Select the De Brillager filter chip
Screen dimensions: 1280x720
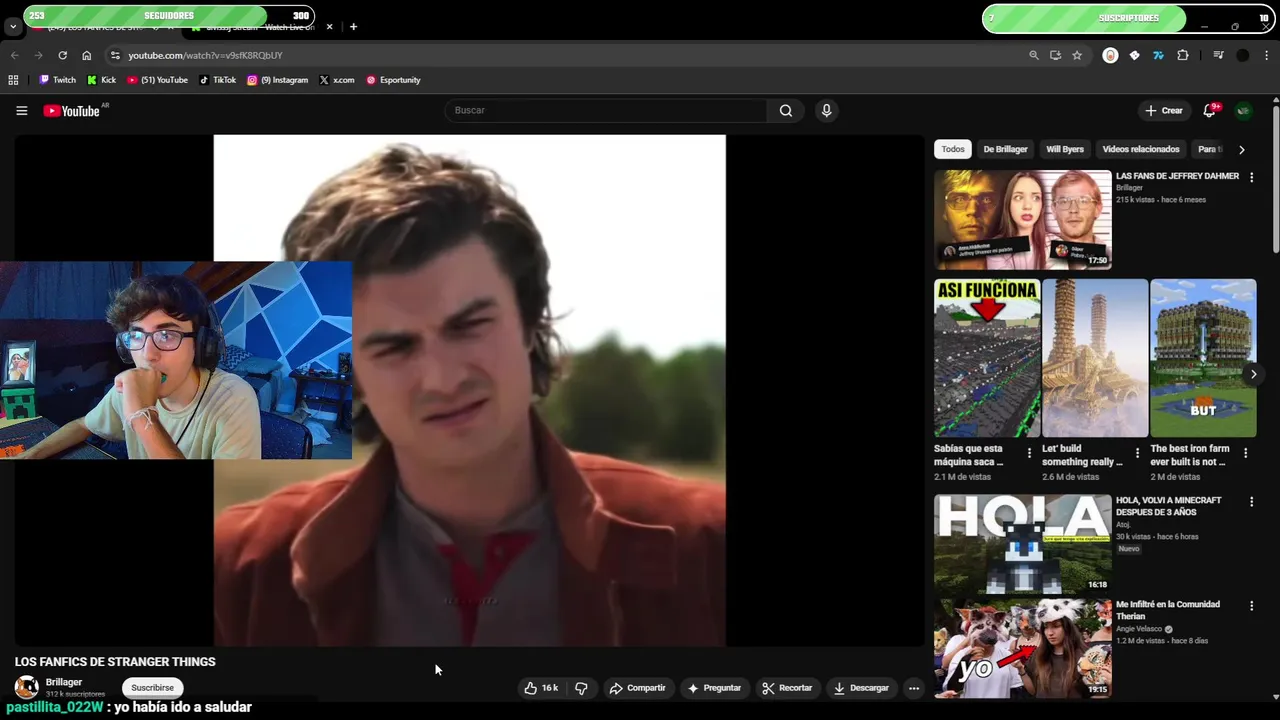point(1005,149)
